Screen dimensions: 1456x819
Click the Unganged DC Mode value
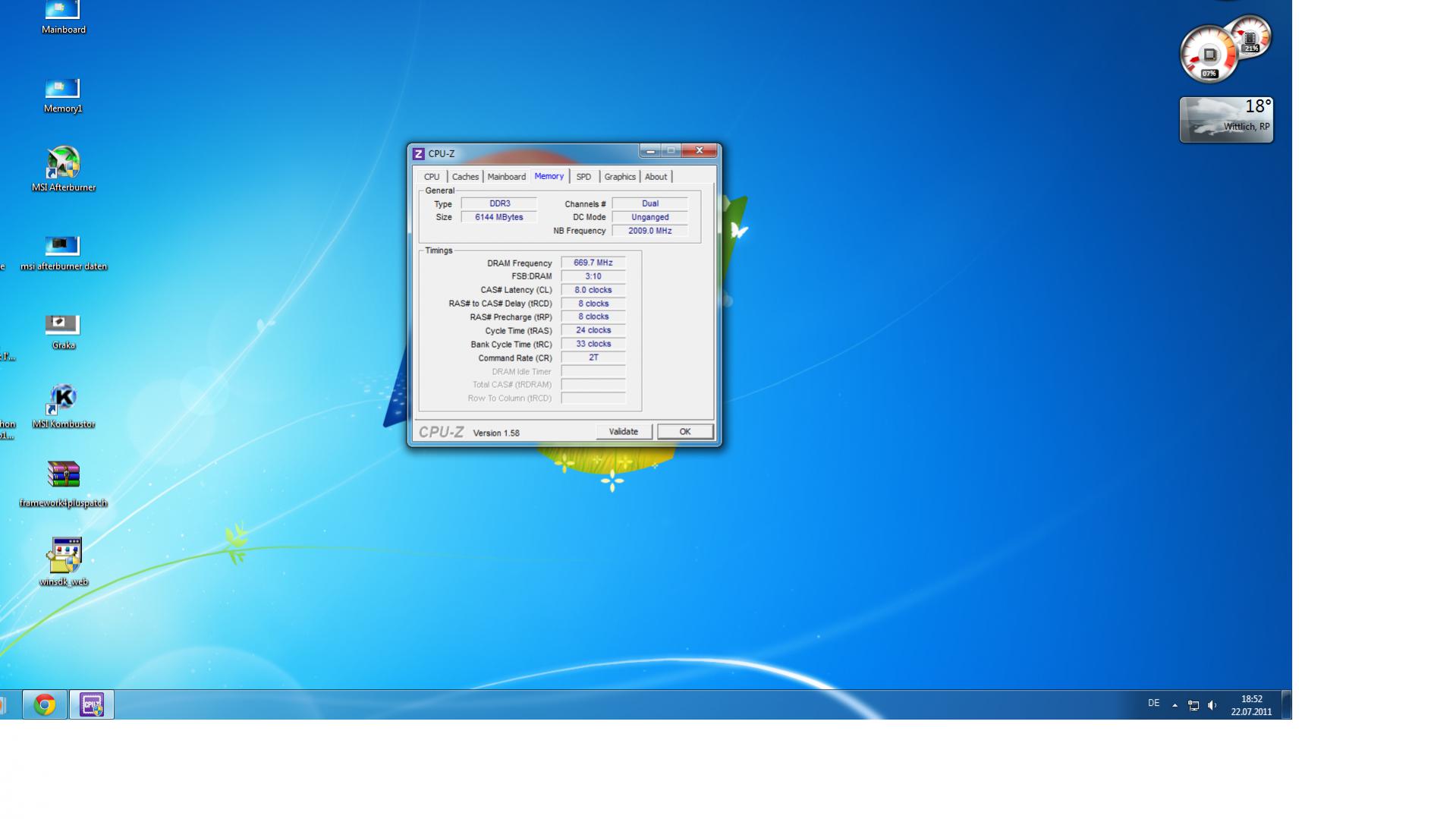pyautogui.click(x=650, y=217)
